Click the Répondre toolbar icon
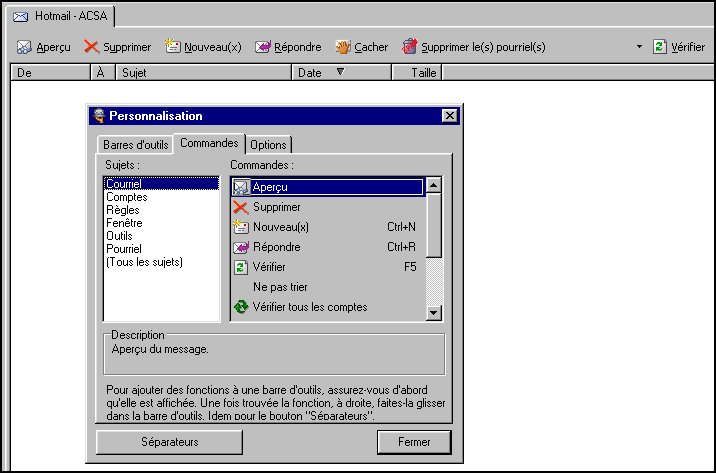This screenshot has width=716, height=473. [x=263, y=47]
